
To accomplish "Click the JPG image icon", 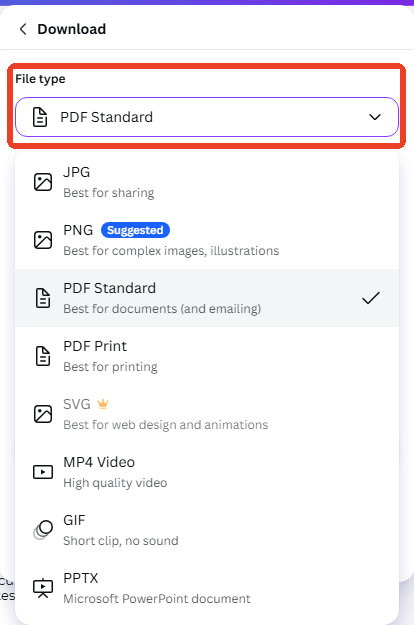I will pos(43,182).
